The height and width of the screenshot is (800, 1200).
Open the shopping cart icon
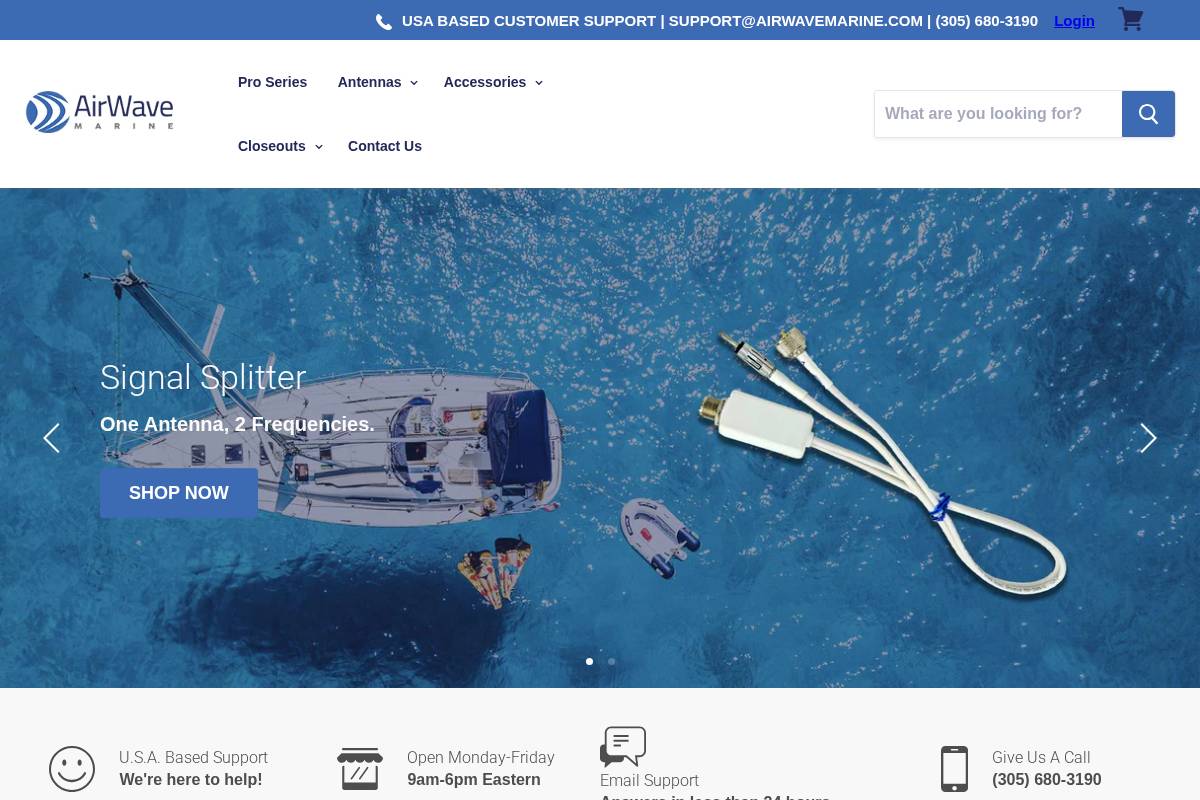1130,19
